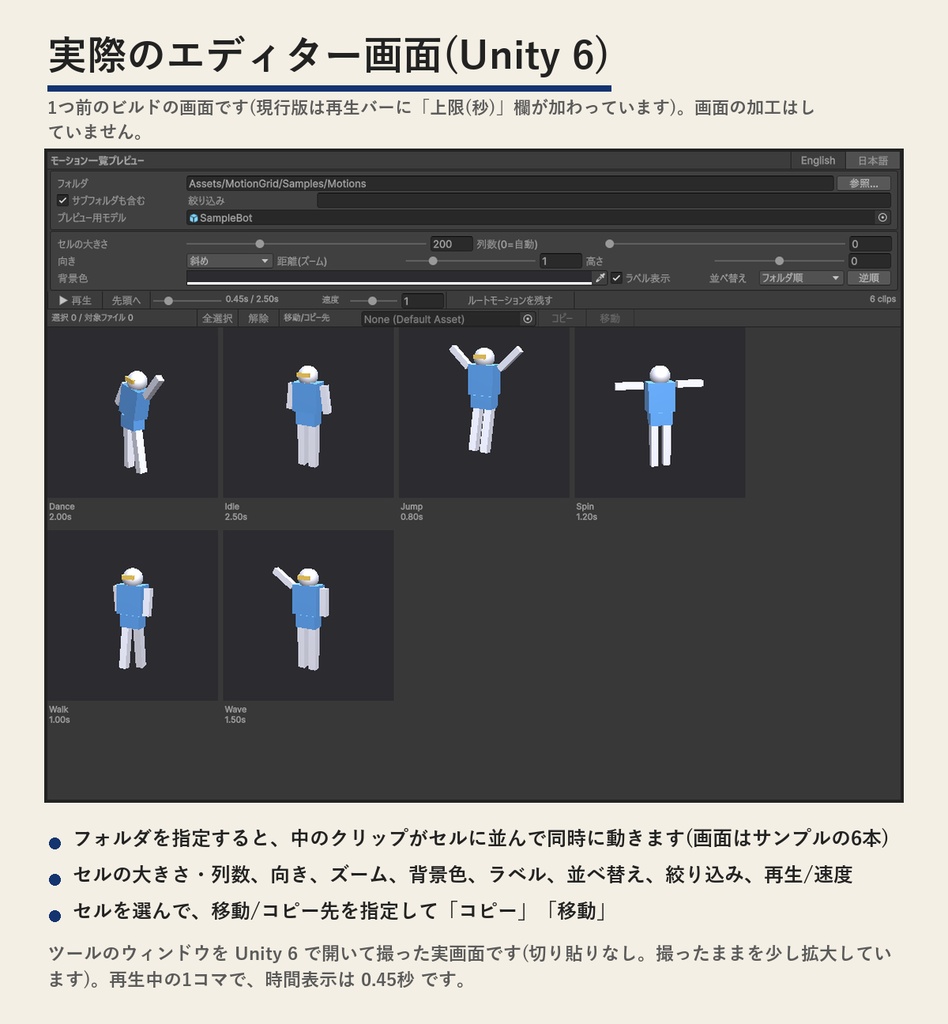Click the 逆順 reverse order button
Image resolution: width=948 pixels, height=1024 pixels.
868,278
